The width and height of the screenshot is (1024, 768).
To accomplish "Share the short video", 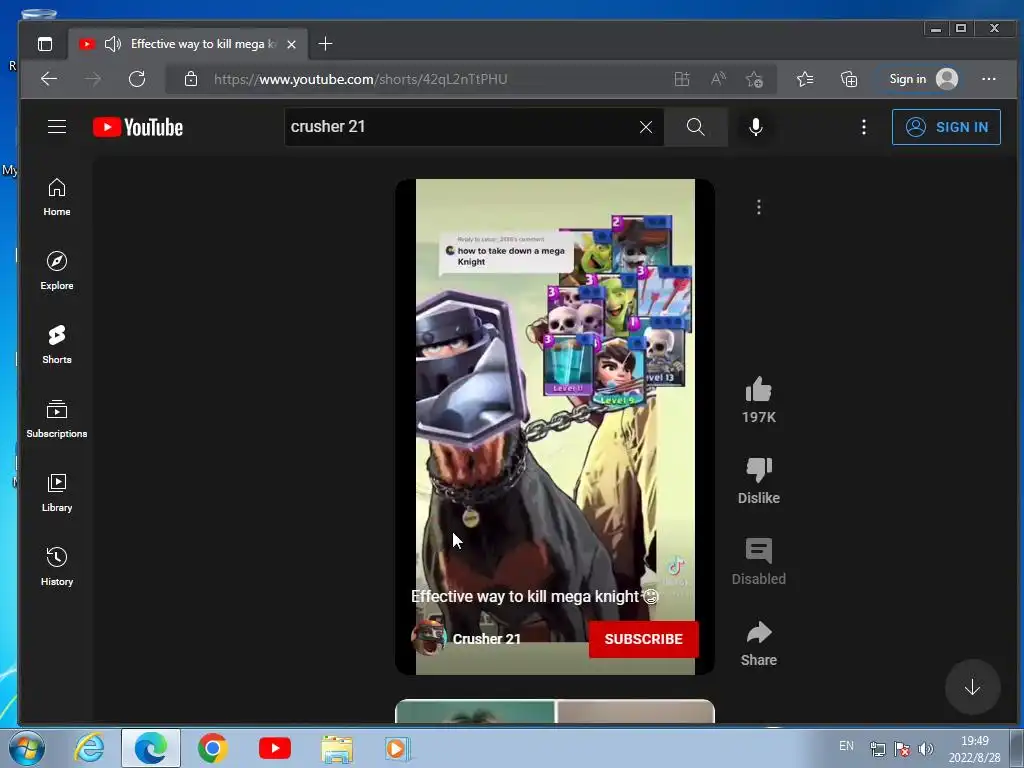I will 758,632.
